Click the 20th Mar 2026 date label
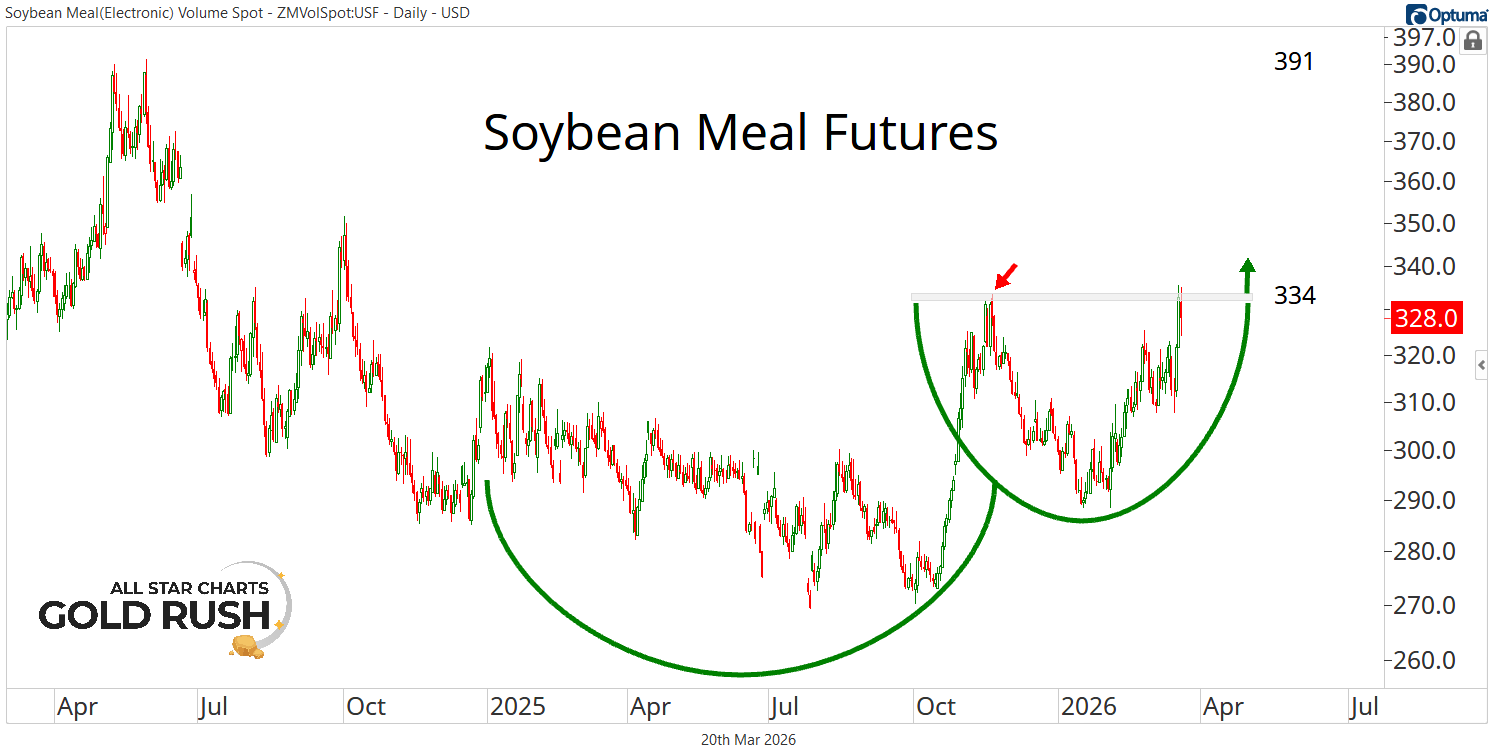 point(748,740)
